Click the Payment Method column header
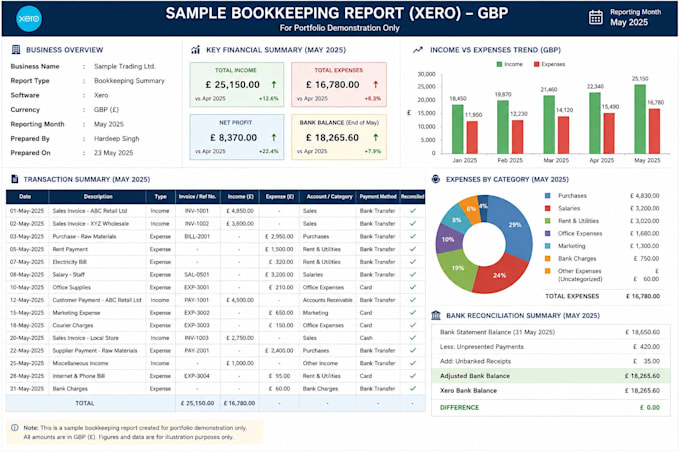The width and height of the screenshot is (680, 453). tap(378, 197)
